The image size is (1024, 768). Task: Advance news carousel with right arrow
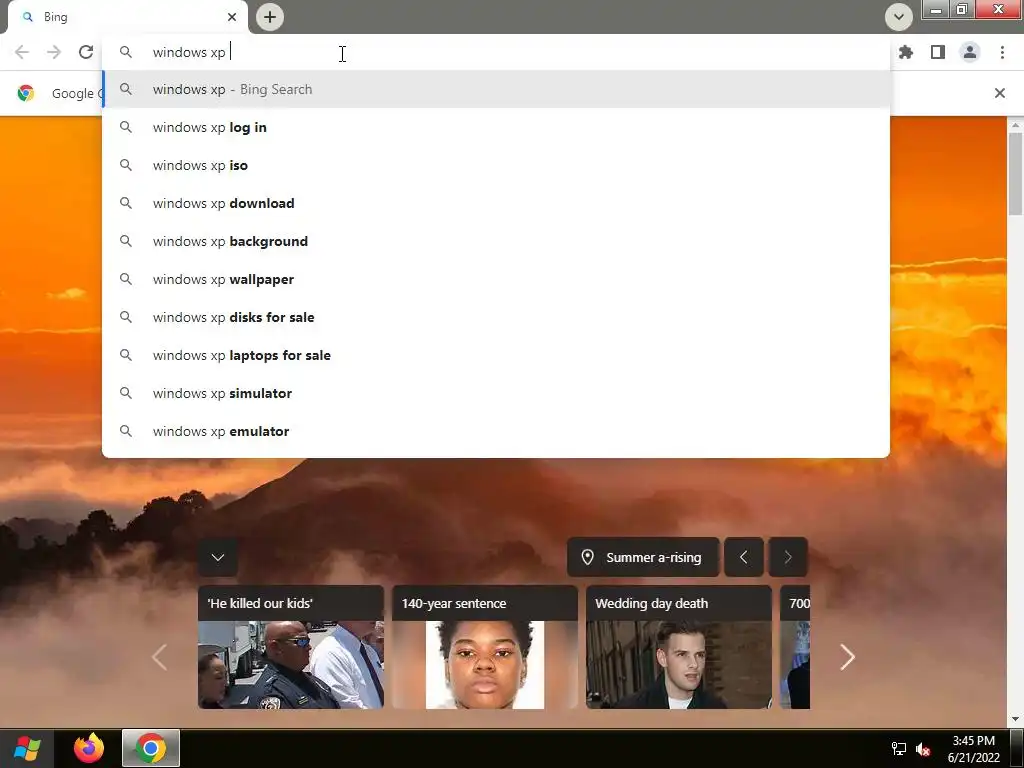pyautogui.click(x=847, y=657)
